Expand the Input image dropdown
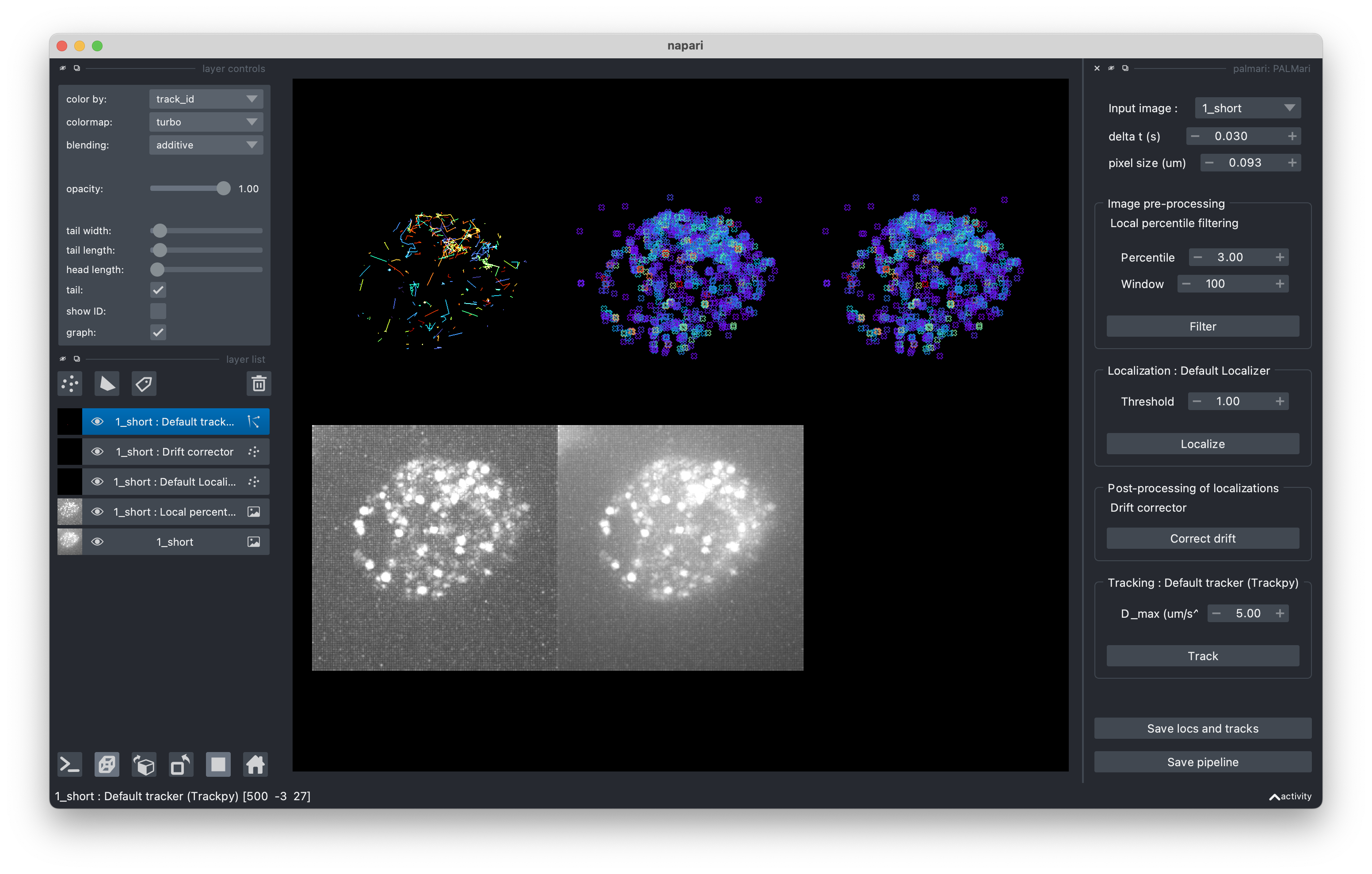The width and height of the screenshot is (1372, 874). (x=1247, y=108)
